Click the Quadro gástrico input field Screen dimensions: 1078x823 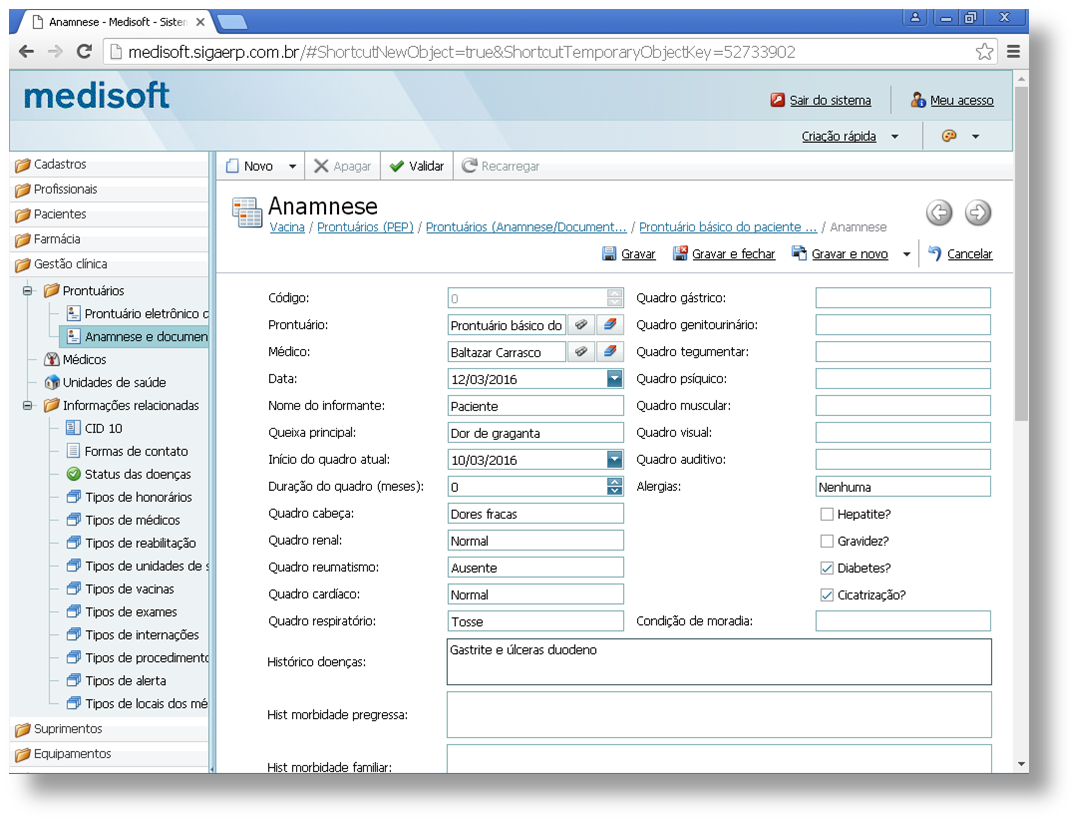click(x=903, y=298)
